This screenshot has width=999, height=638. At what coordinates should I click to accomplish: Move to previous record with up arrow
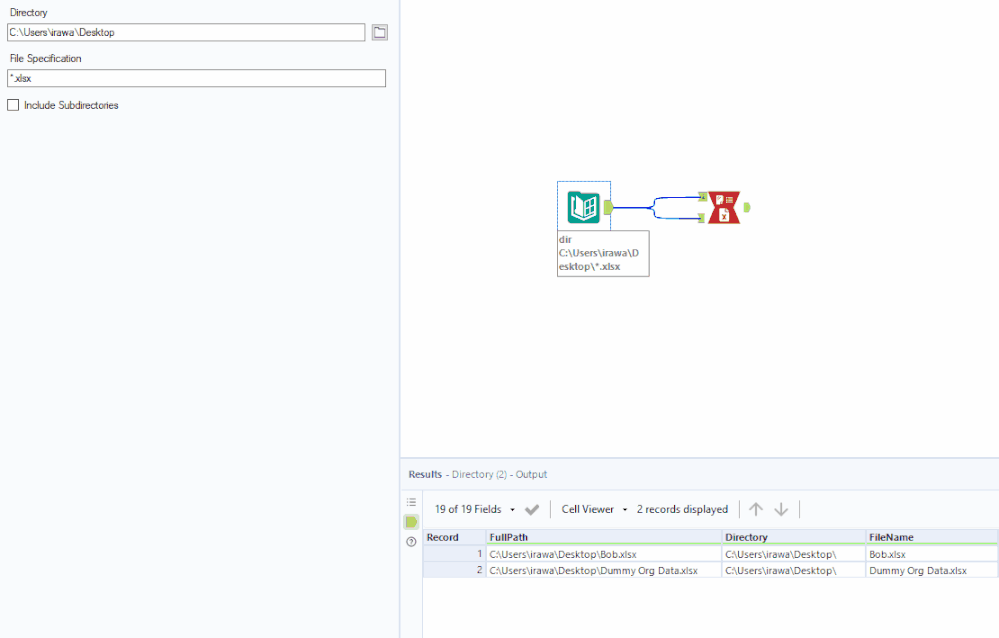[x=756, y=509]
